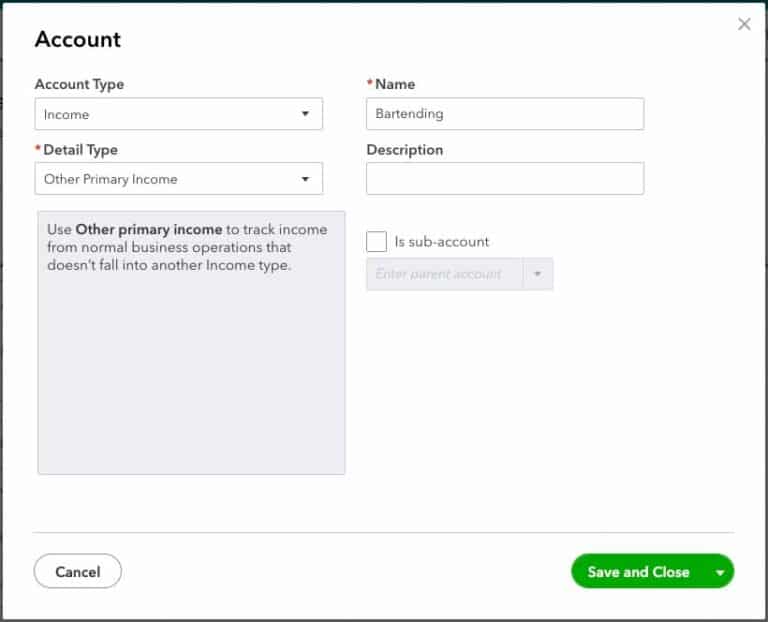Click the Description label
This screenshot has height=622, width=768.
405,149
